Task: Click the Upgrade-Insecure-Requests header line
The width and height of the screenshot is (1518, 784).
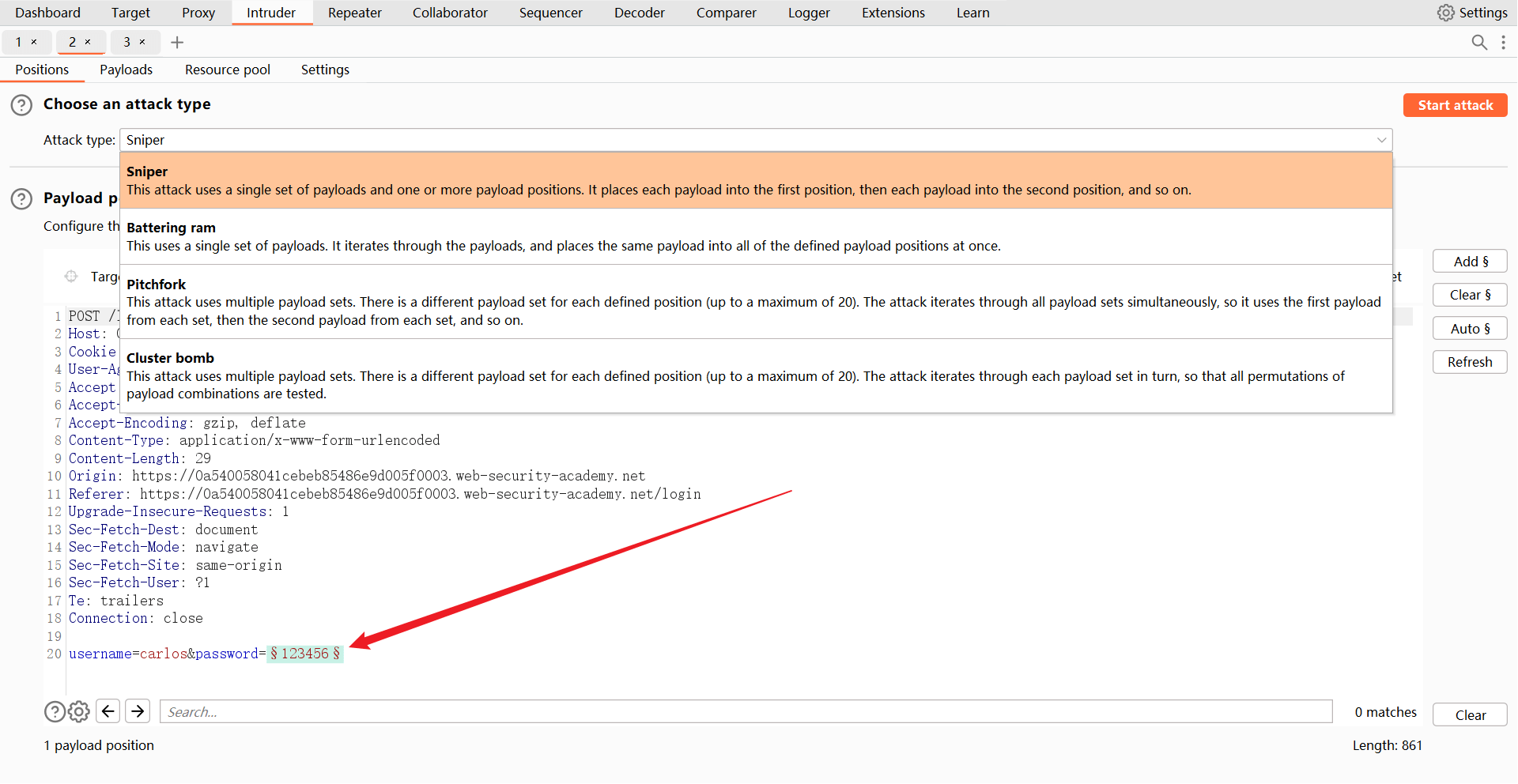Action: (x=179, y=511)
